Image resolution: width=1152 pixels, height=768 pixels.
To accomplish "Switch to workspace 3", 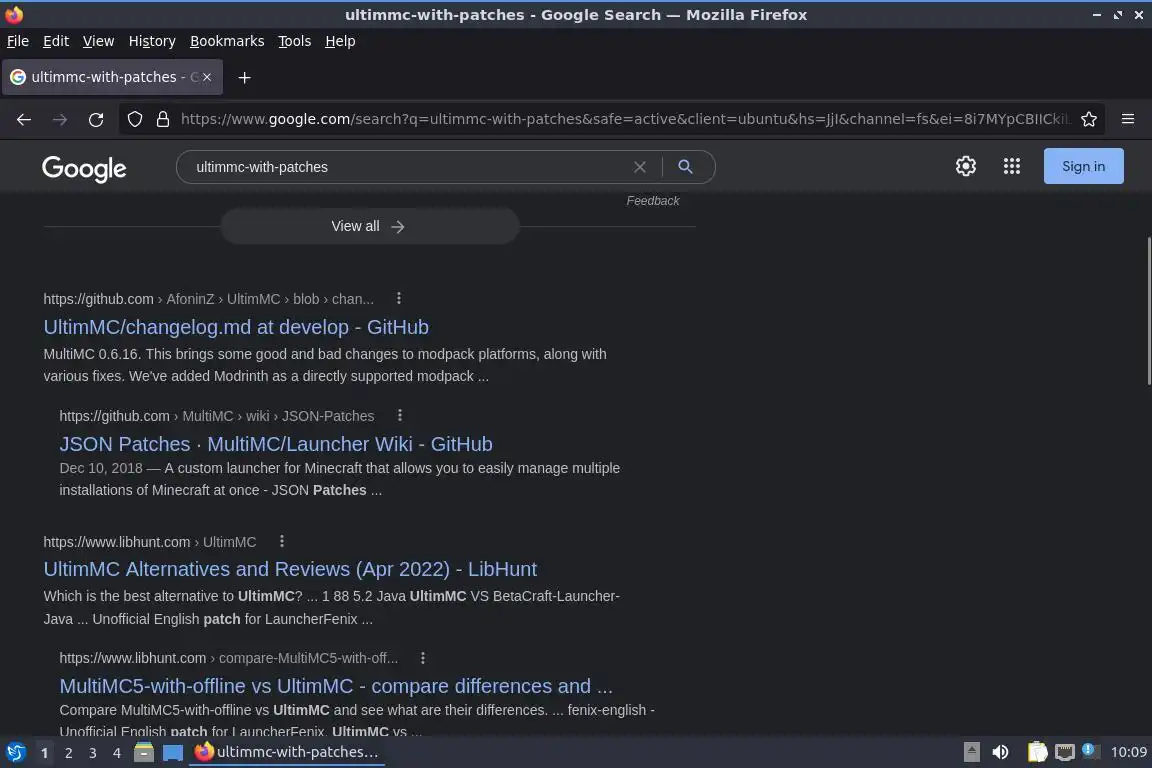I will point(93,753).
